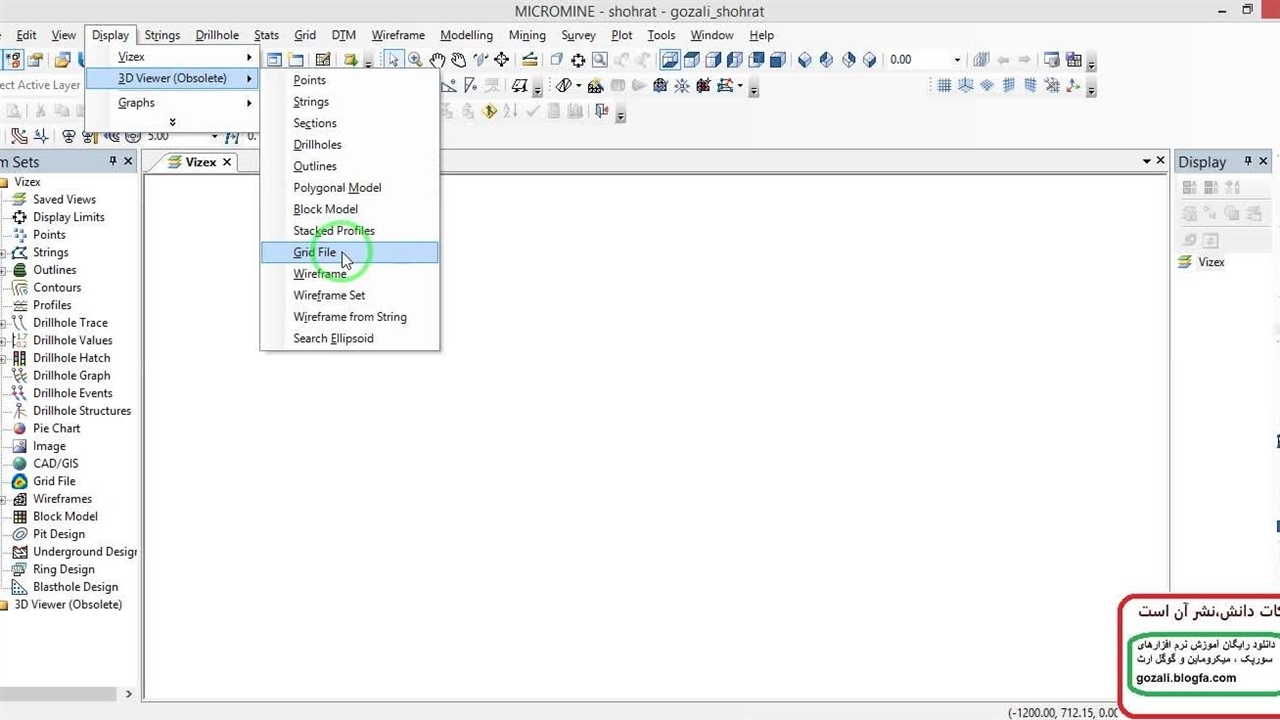
Task: Expand the Graphs submenu arrow
Action: 249,103
